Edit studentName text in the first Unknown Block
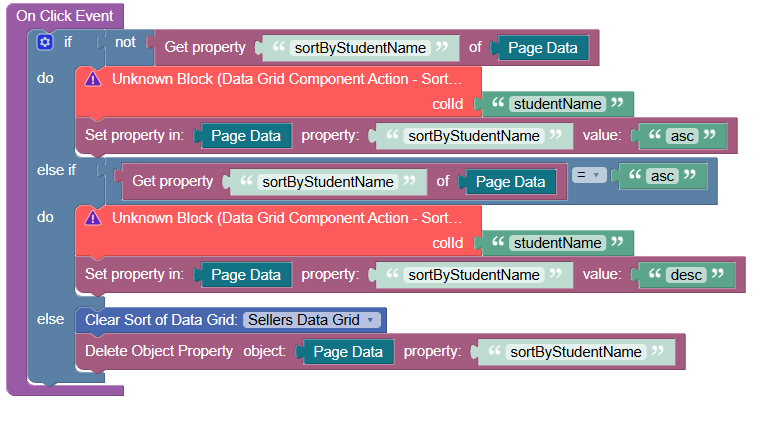Image resolution: width=769 pixels, height=433 pixels. [x=557, y=104]
